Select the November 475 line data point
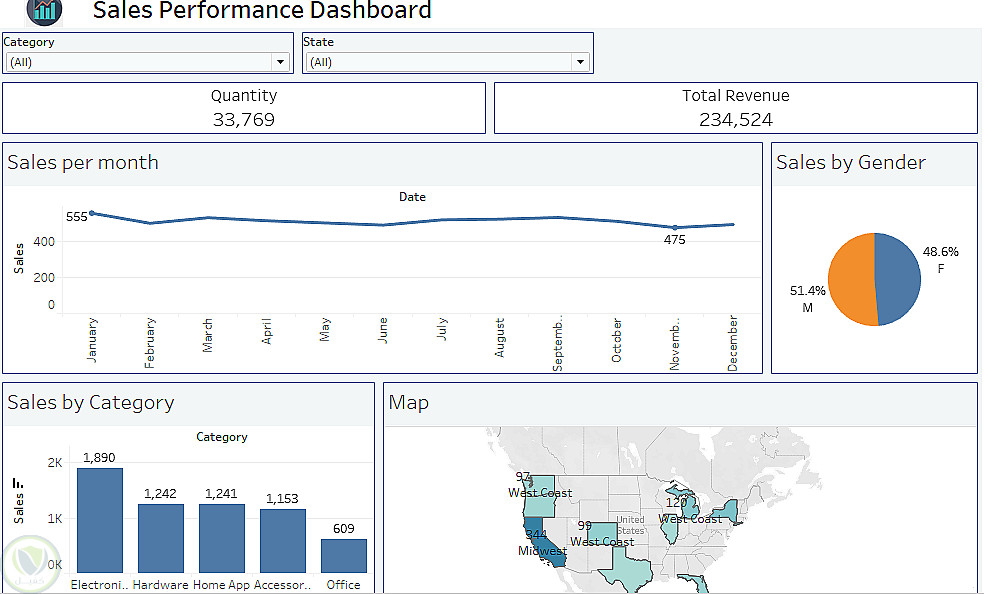984x594 pixels. pyautogui.click(x=675, y=228)
